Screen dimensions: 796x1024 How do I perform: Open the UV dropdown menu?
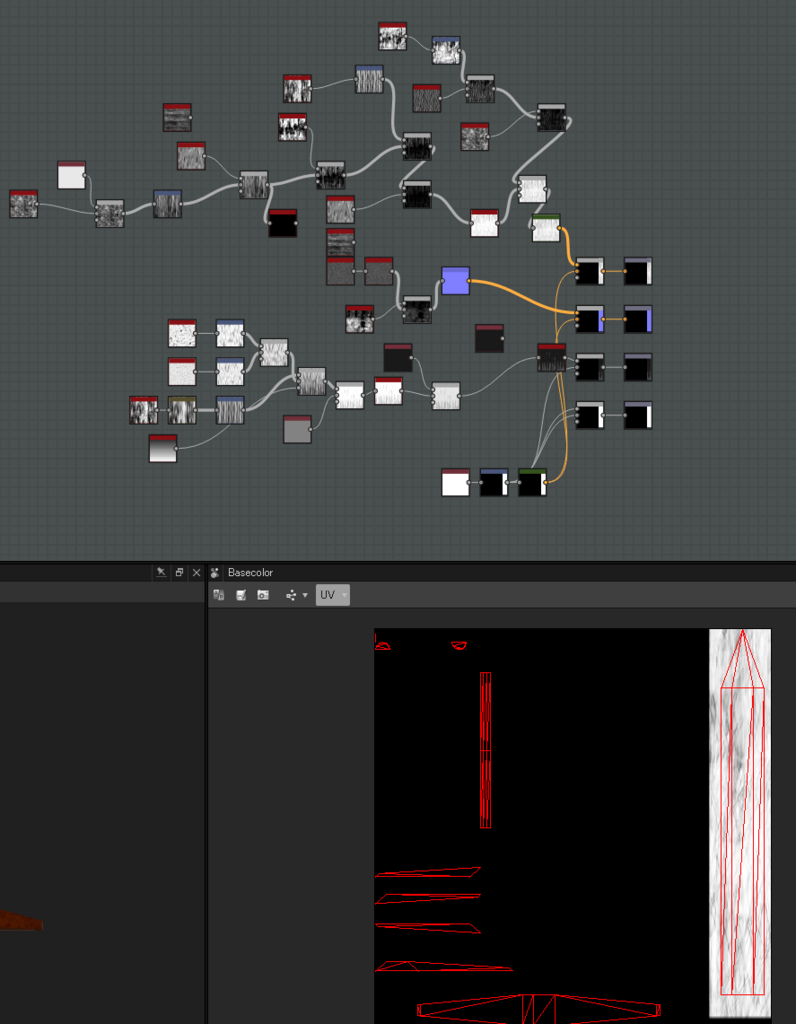pos(333,595)
